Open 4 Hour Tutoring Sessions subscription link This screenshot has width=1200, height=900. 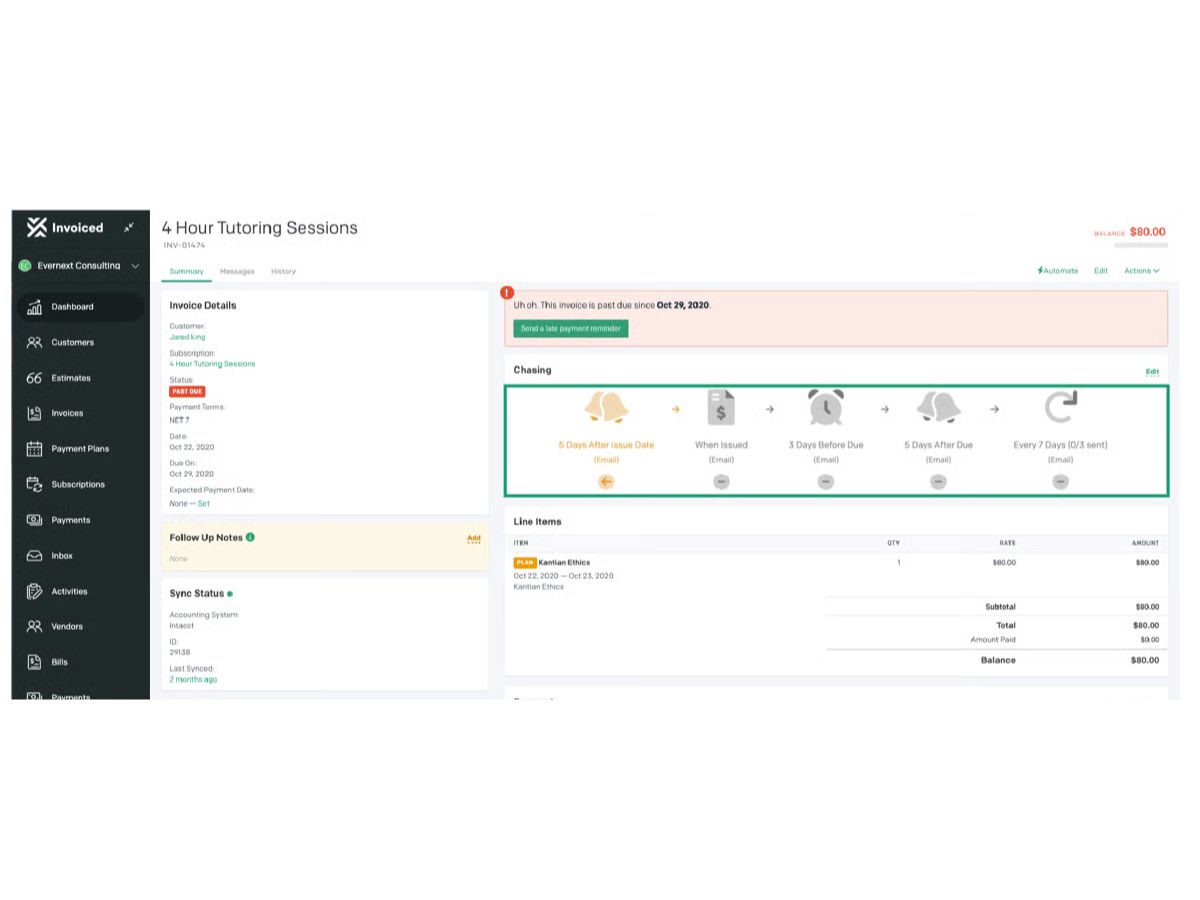point(212,364)
